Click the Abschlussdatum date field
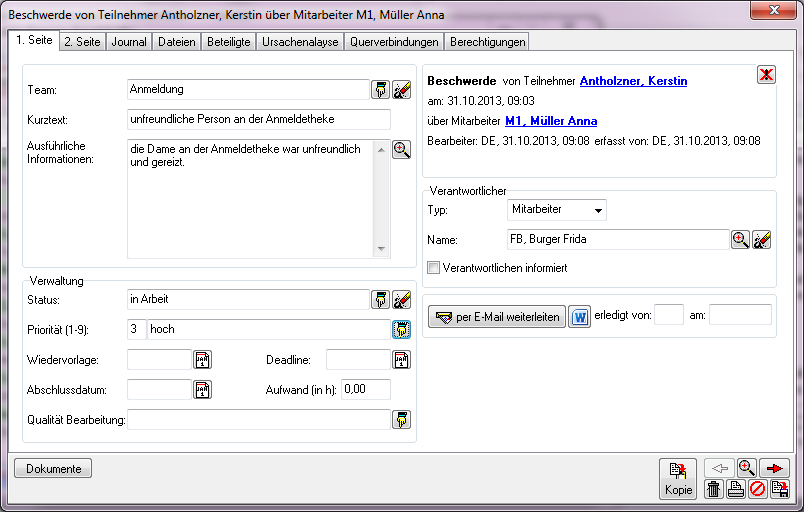The width and height of the screenshot is (804, 512). coord(159,390)
